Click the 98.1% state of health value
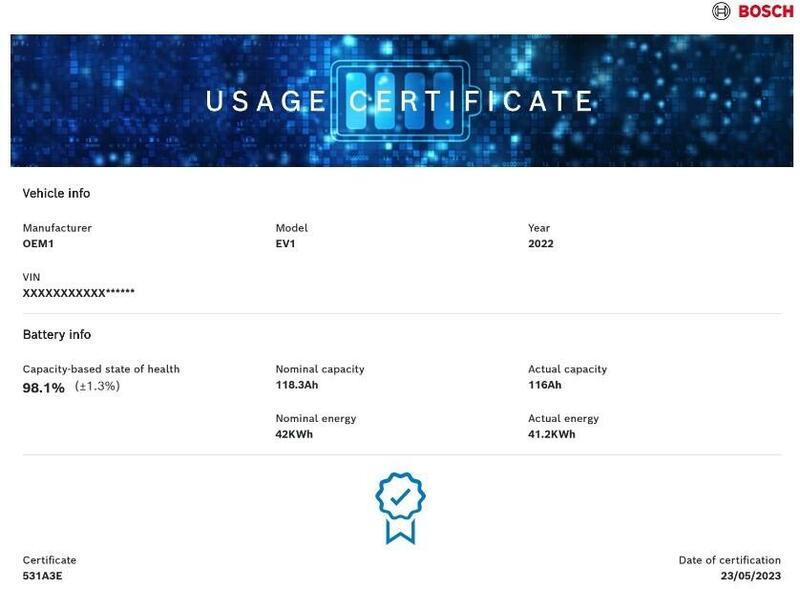Screen dimensions: 800x589 coord(43,388)
